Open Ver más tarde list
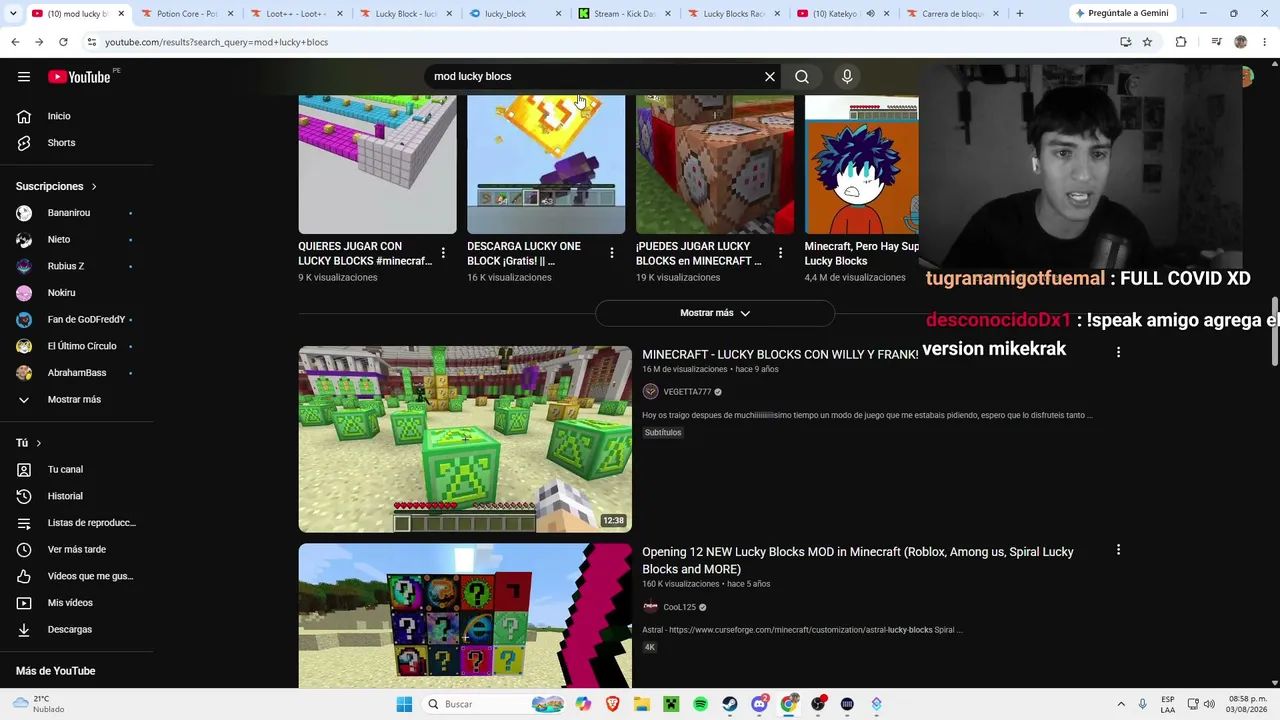Screen dimensions: 1280x720 click(x=76, y=549)
